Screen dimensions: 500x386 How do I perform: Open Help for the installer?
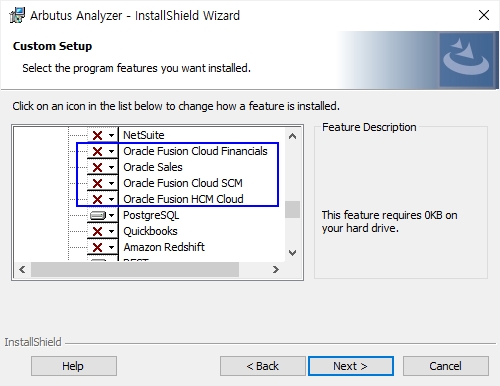pyautogui.click(x=74, y=366)
